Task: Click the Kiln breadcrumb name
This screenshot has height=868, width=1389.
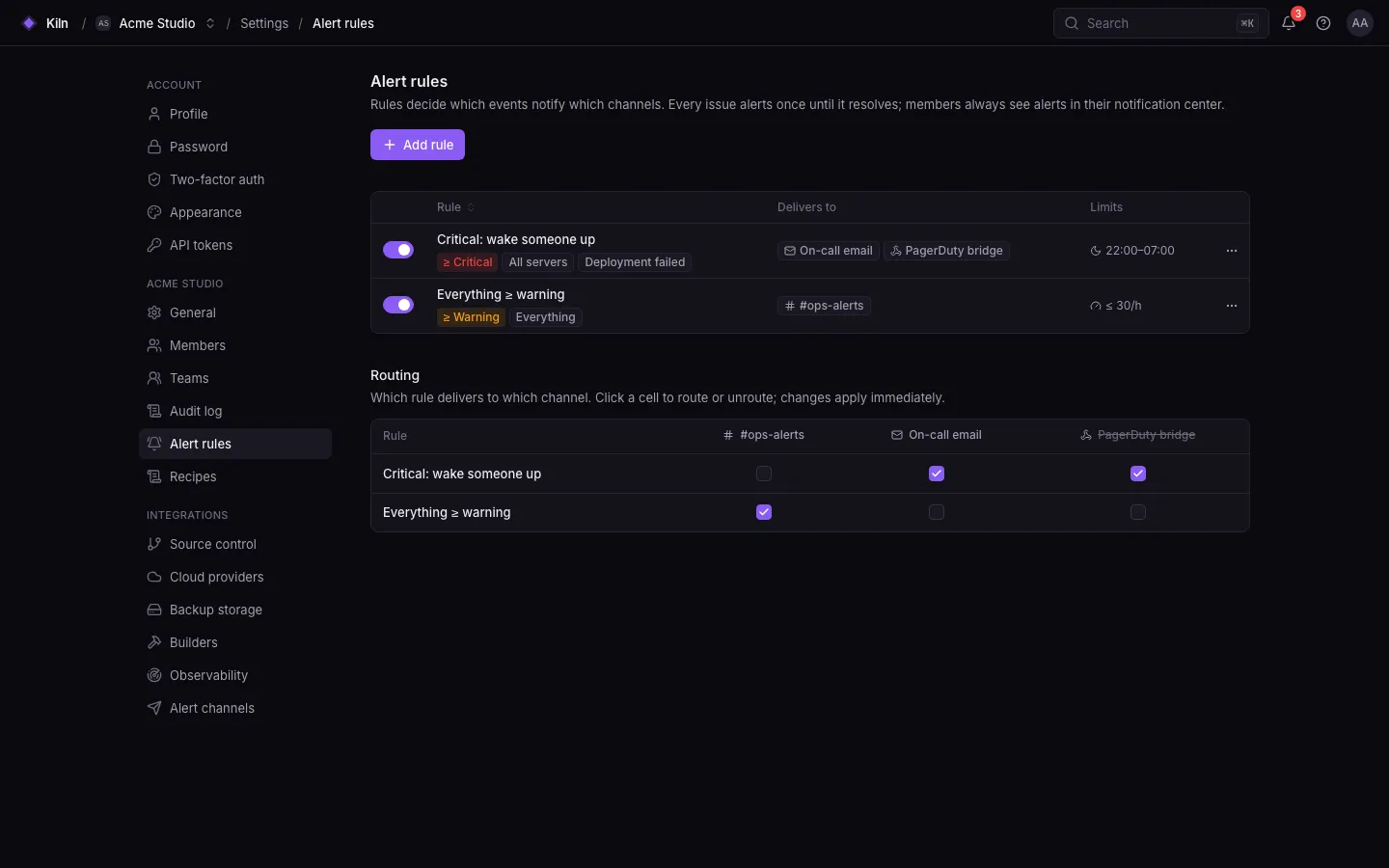Action: click(57, 23)
